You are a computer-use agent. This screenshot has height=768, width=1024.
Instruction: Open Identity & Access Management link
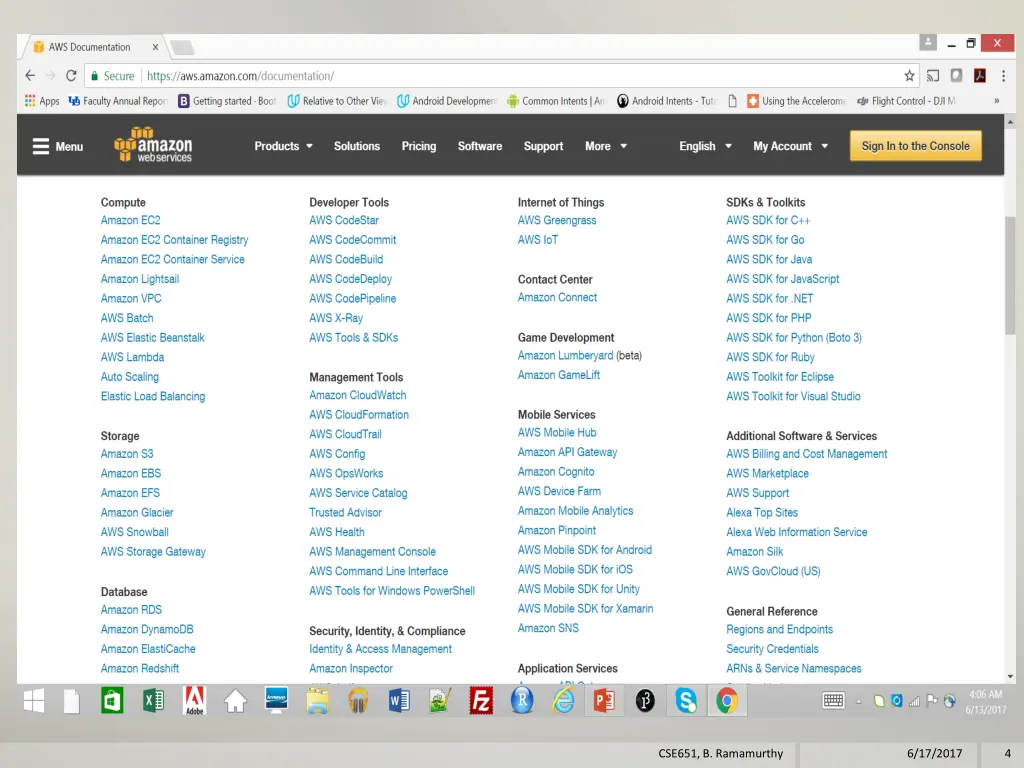click(381, 649)
